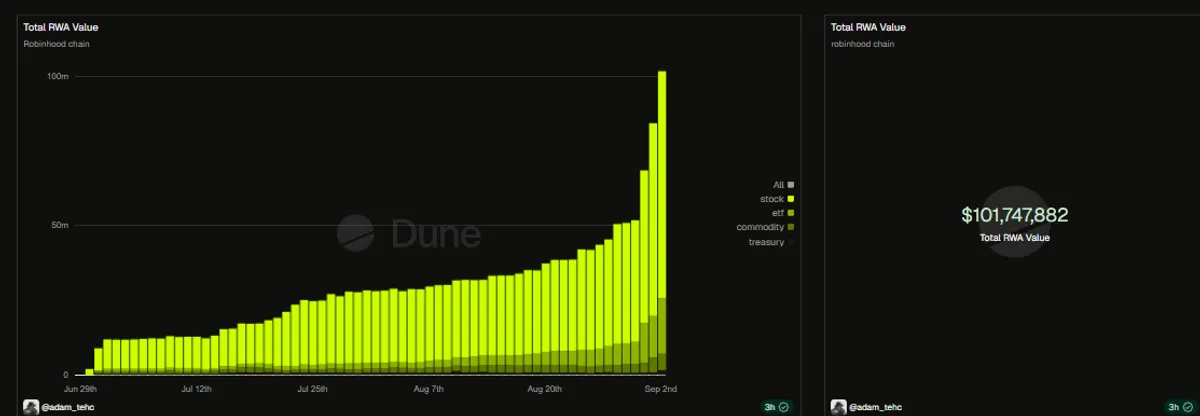Click the 3h refresh time under the bar chart
The image size is (1200, 416).
click(x=770, y=407)
